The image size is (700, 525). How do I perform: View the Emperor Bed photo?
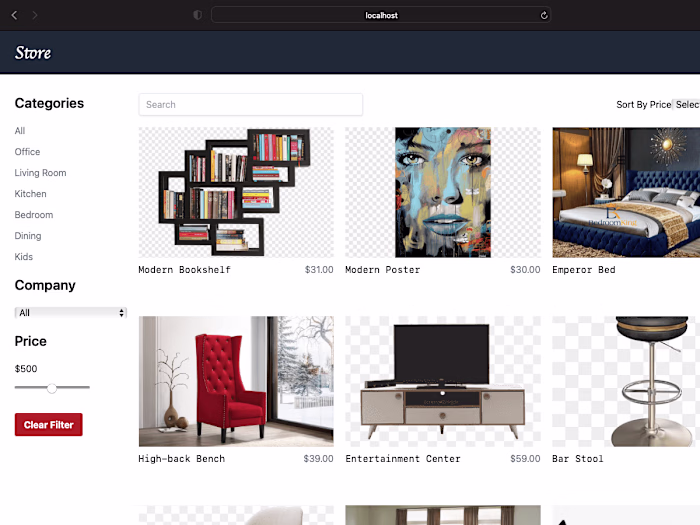tap(626, 192)
